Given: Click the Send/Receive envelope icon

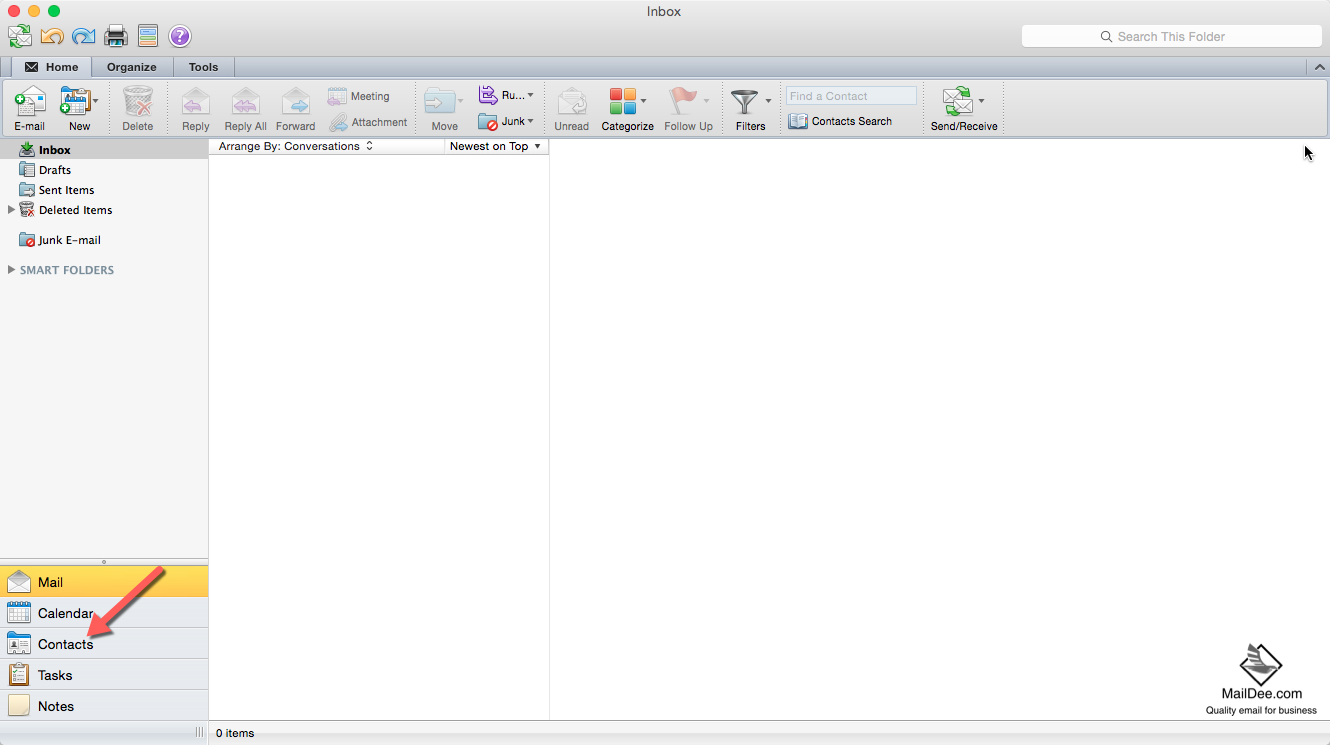Looking at the screenshot, I should 957,102.
